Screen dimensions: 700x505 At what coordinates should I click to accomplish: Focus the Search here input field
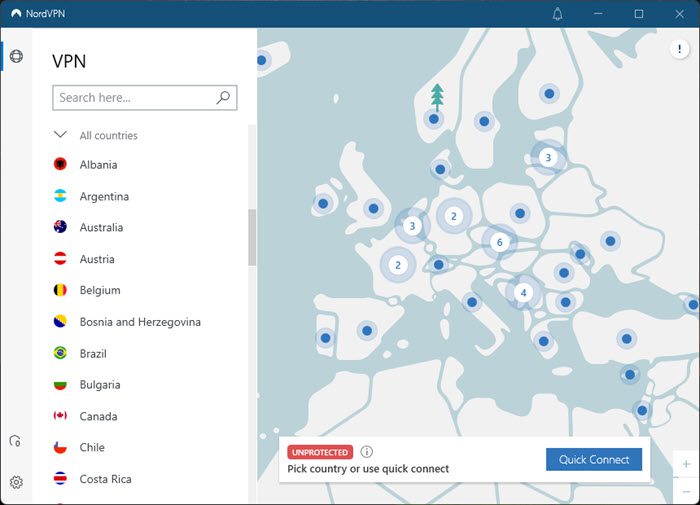[x=145, y=97]
